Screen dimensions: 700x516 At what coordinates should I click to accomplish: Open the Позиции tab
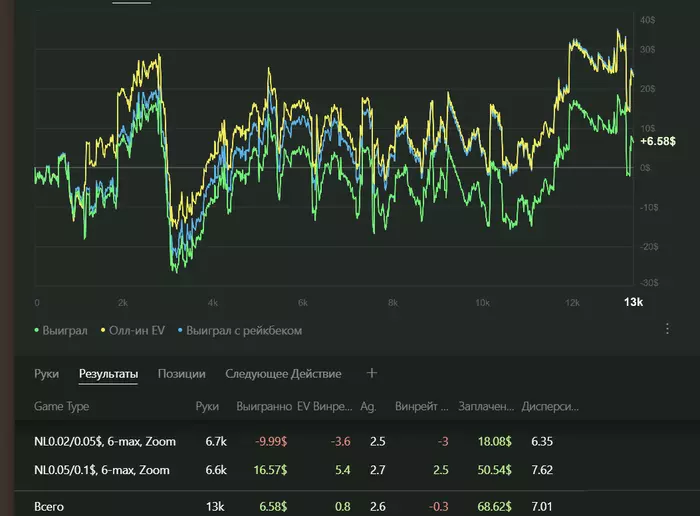point(181,374)
